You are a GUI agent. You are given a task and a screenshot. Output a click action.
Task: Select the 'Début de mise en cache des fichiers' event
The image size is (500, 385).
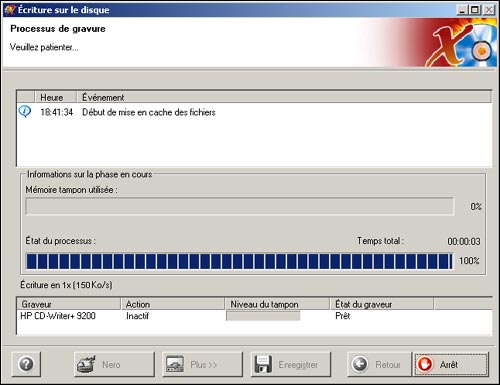pos(149,112)
